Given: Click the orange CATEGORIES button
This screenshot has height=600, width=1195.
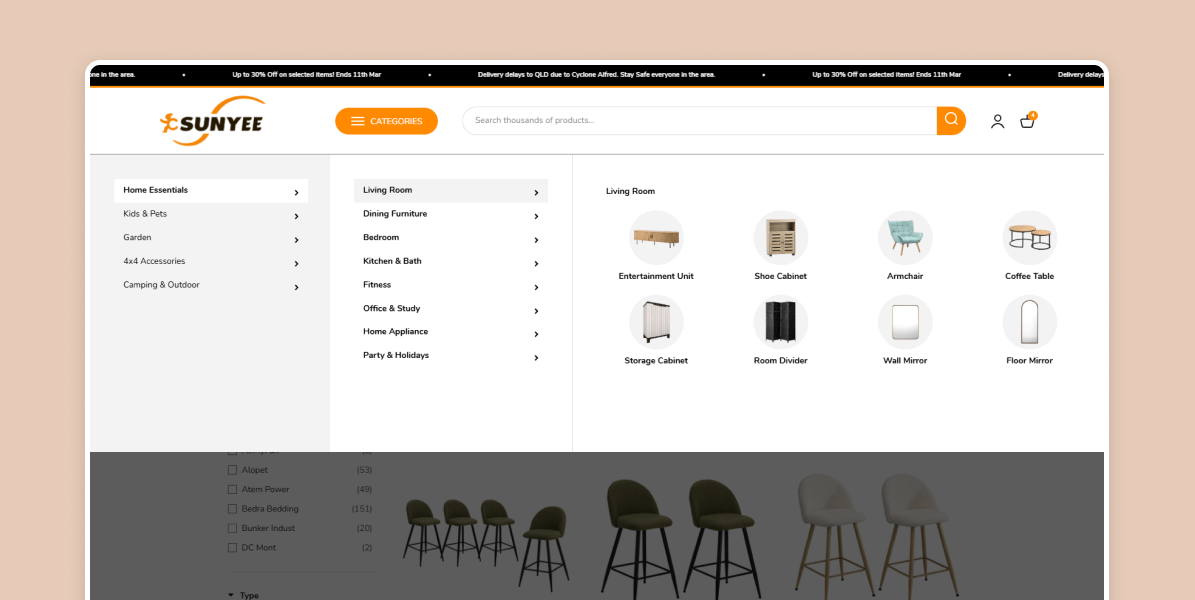Looking at the screenshot, I should pos(386,120).
